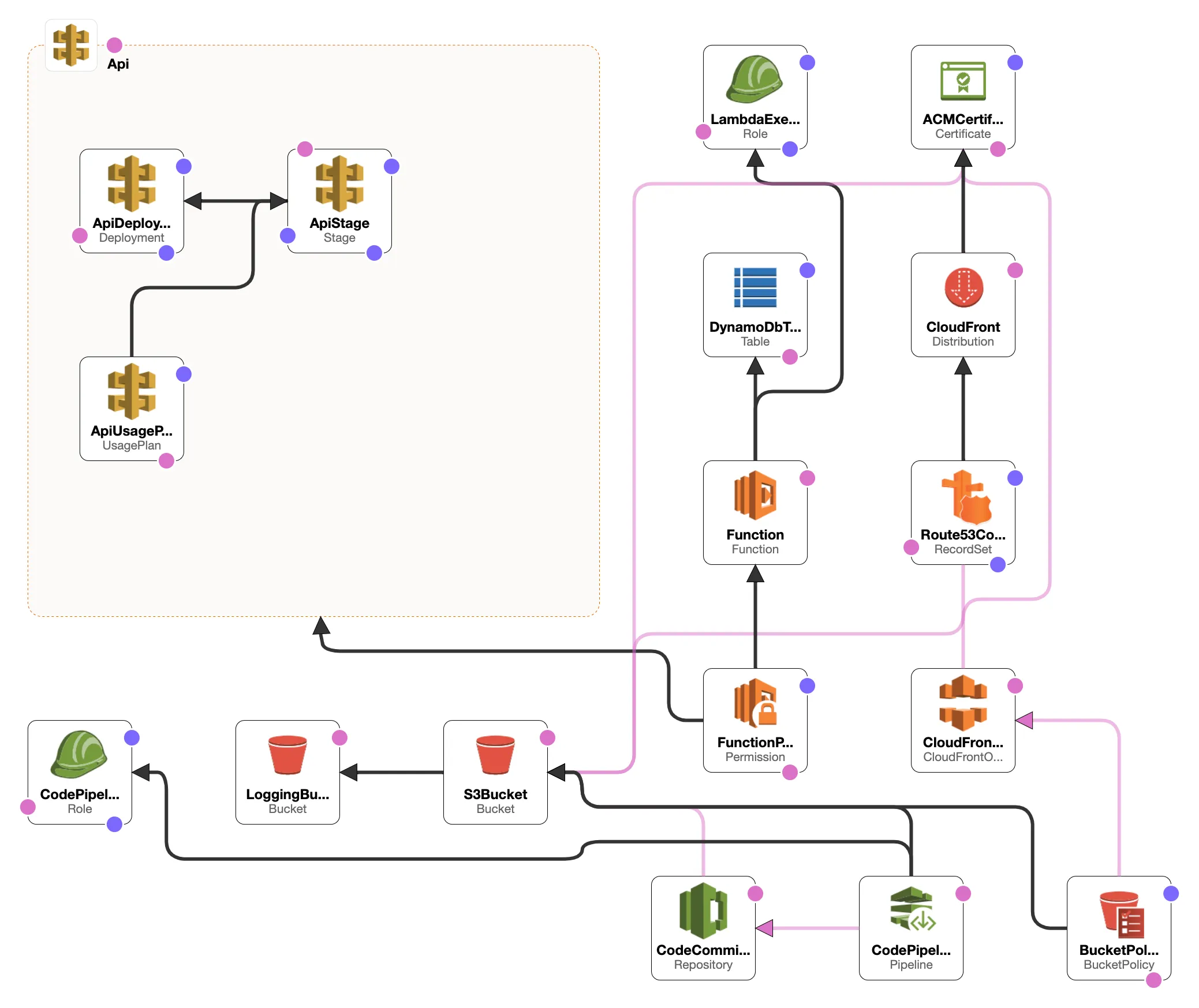Viewport: 1199px width, 1008px height.
Task: Click the LoggingBucket Bucket icon
Action: 287,755
